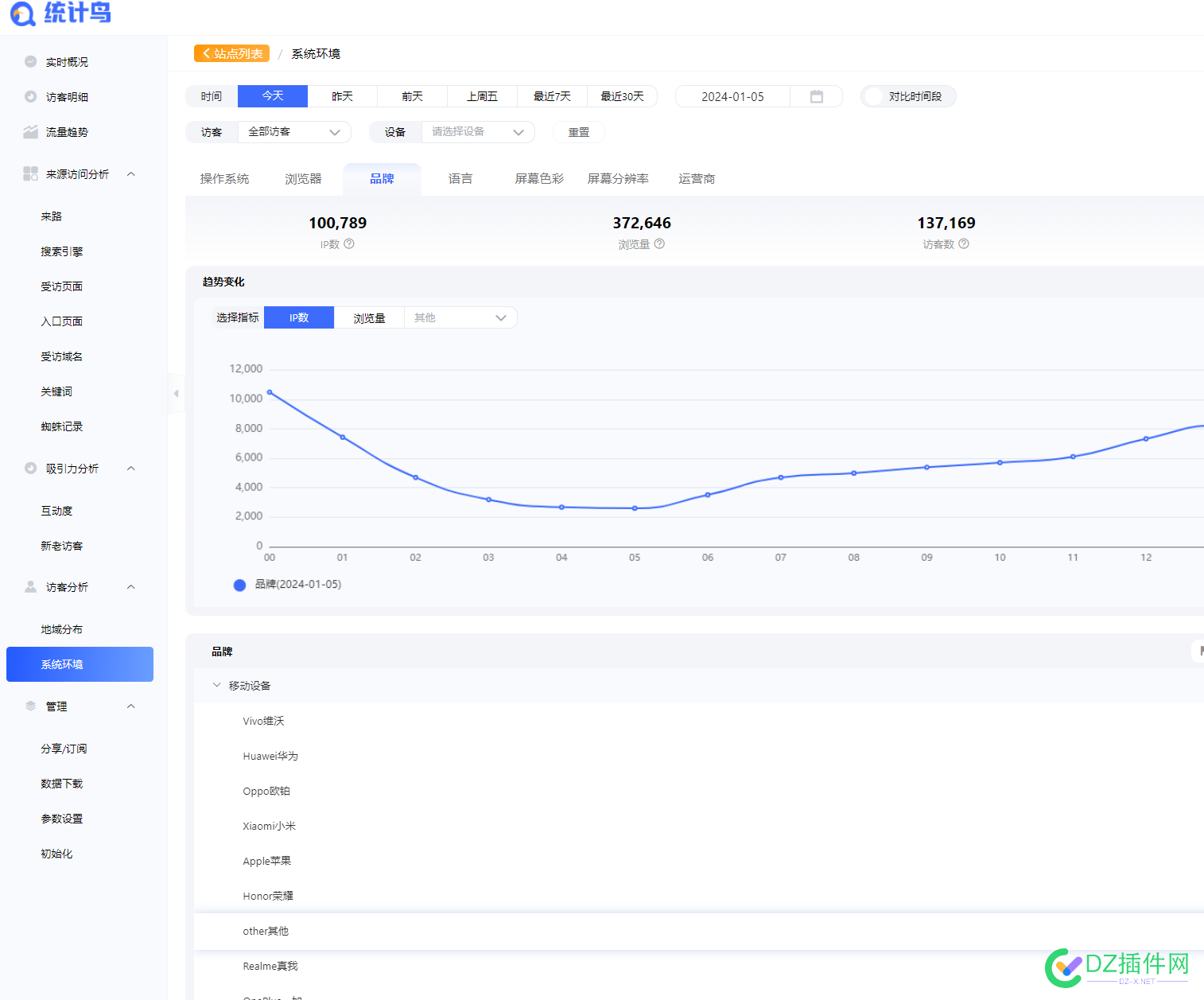Open 流量趋势 chart icon

point(31,131)
